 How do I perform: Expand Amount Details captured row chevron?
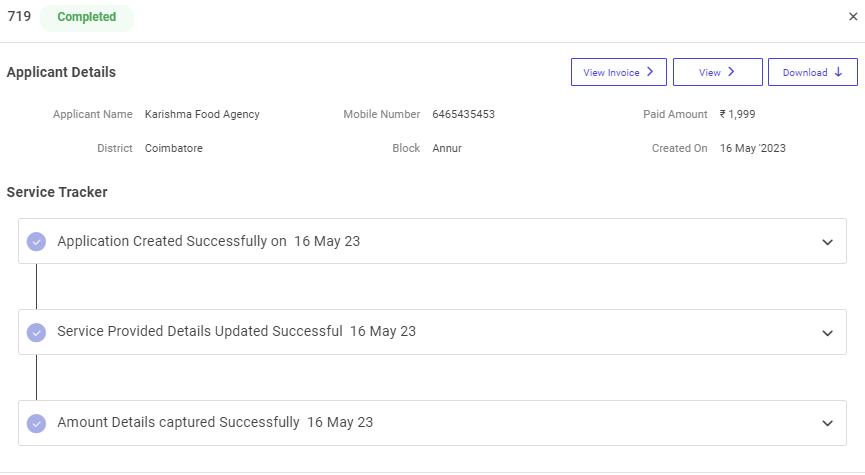(x=827, y=423)
